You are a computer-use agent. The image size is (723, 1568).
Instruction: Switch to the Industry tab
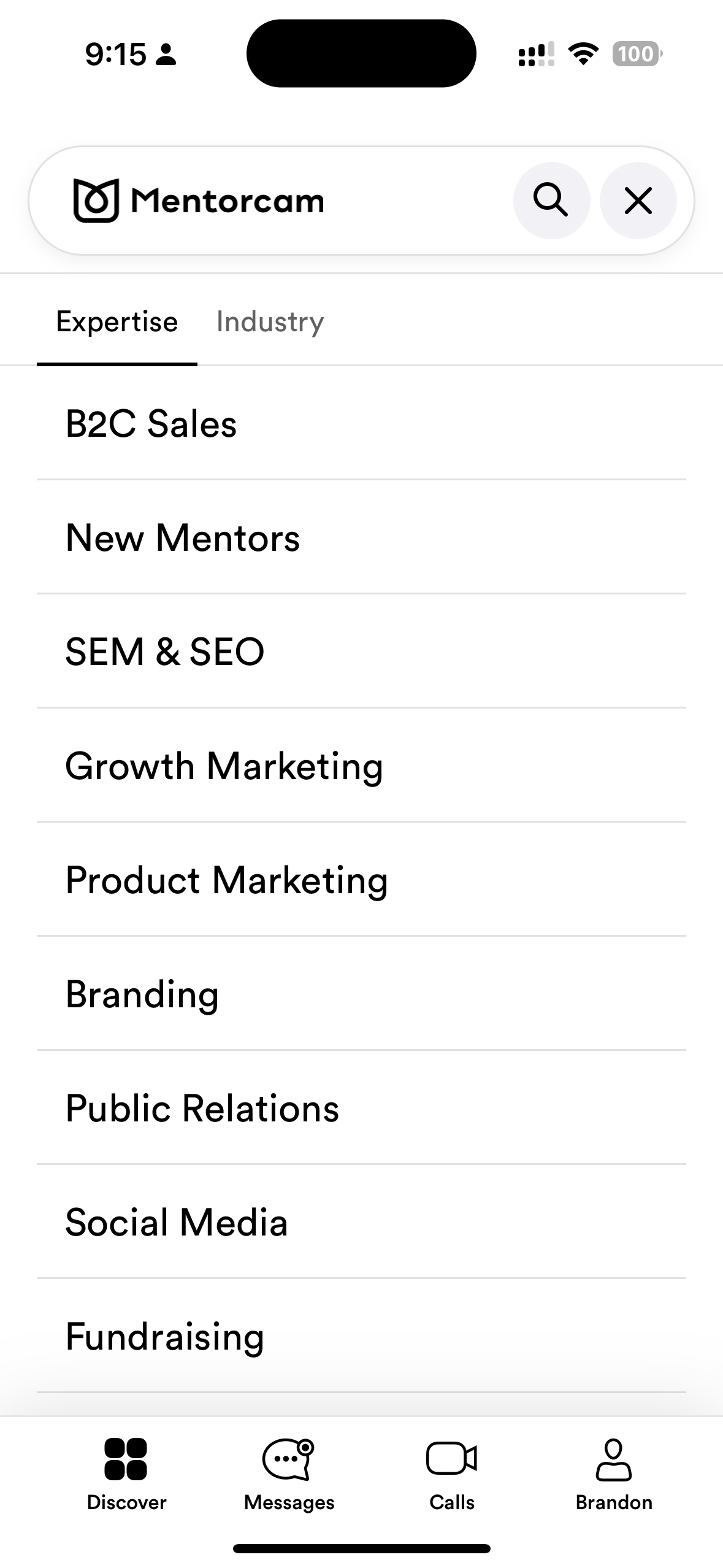coord(270,322)
